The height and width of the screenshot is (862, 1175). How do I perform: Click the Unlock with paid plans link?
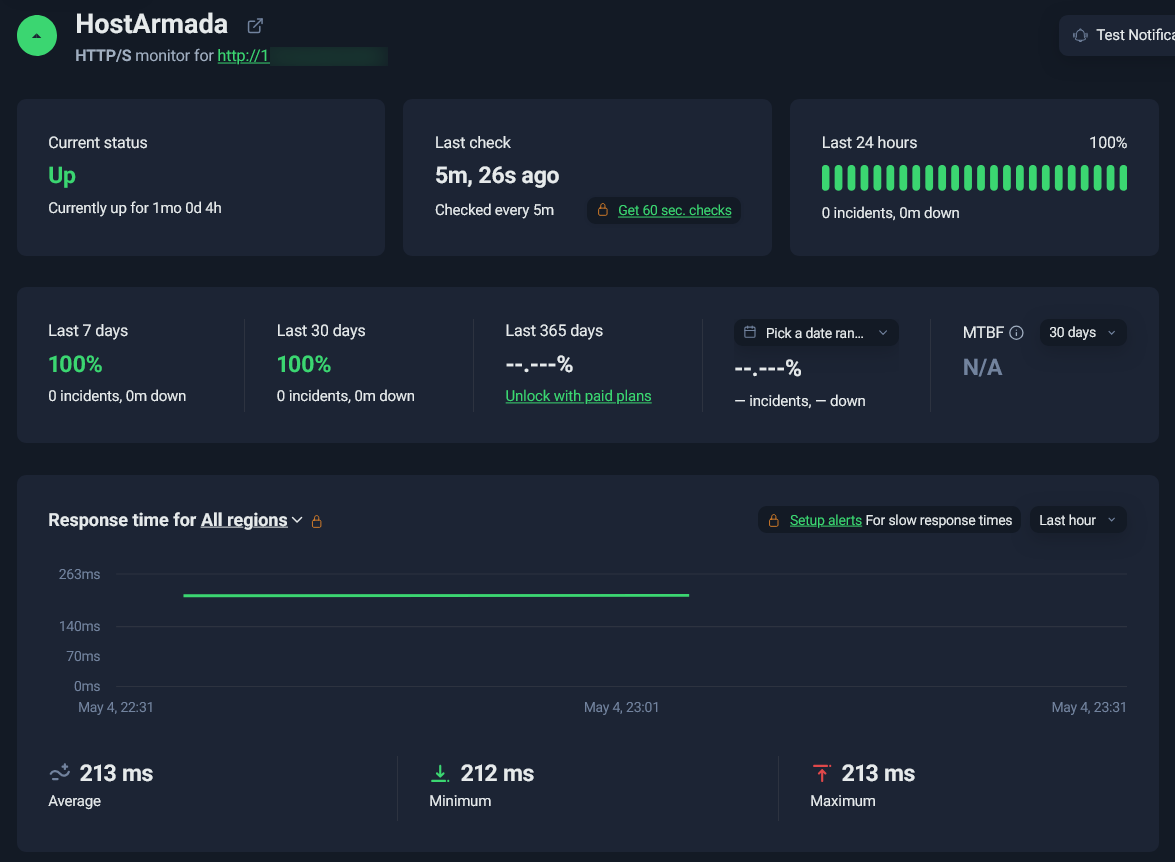coord(578,396)
